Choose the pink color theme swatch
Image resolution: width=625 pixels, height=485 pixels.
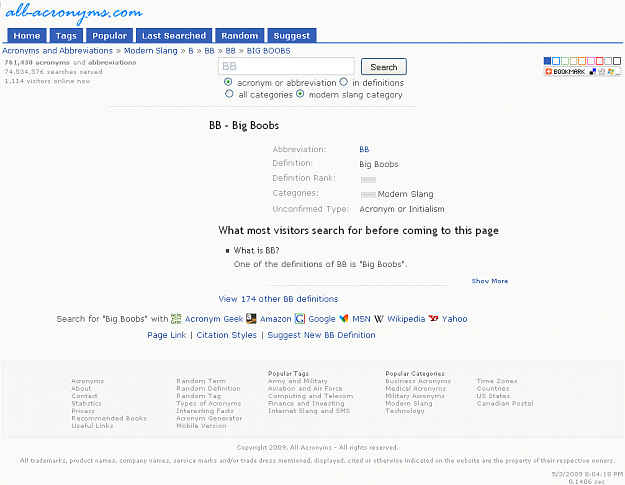[x=591, y=61]
